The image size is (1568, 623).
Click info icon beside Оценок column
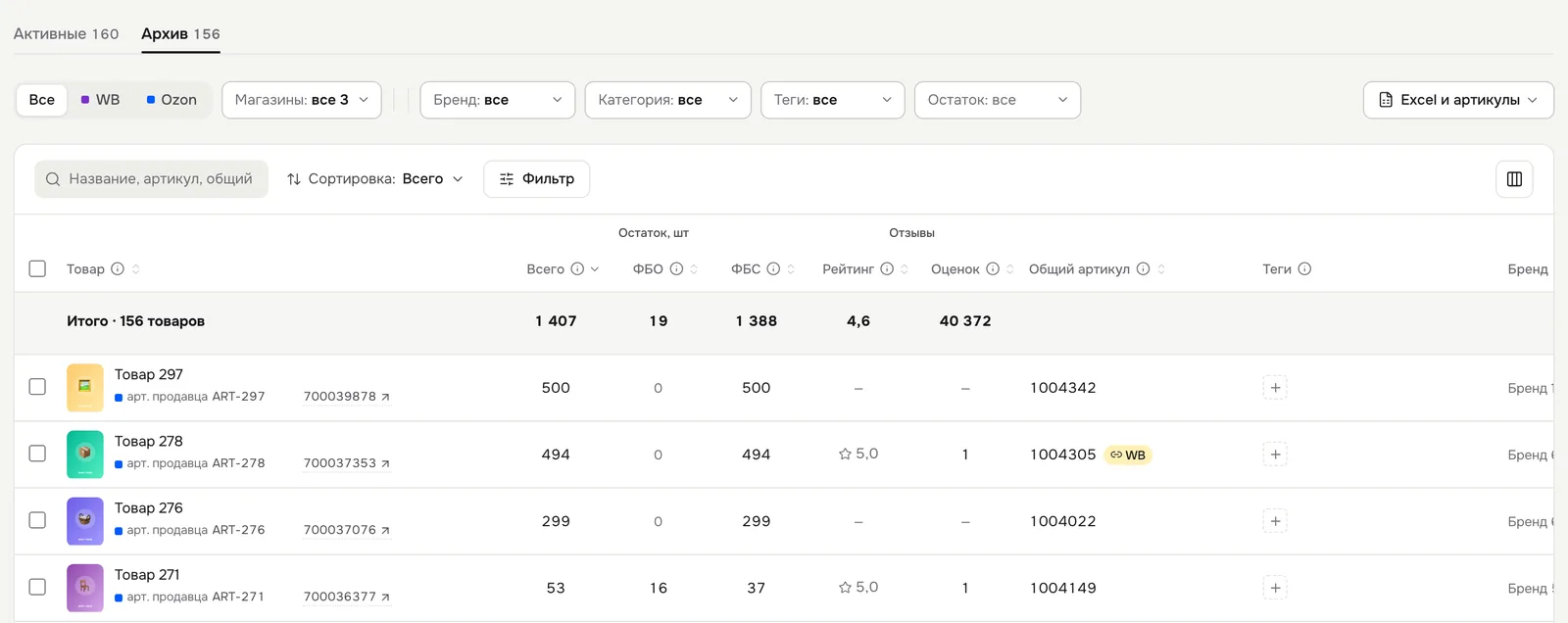coord(993,269)
